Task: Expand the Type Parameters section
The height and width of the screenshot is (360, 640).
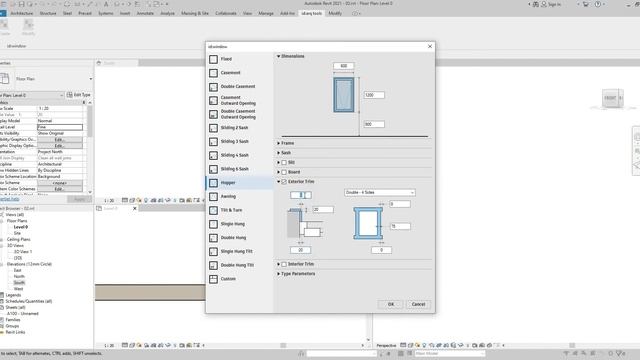Action: pyautogui.click(x=279, y=274)
